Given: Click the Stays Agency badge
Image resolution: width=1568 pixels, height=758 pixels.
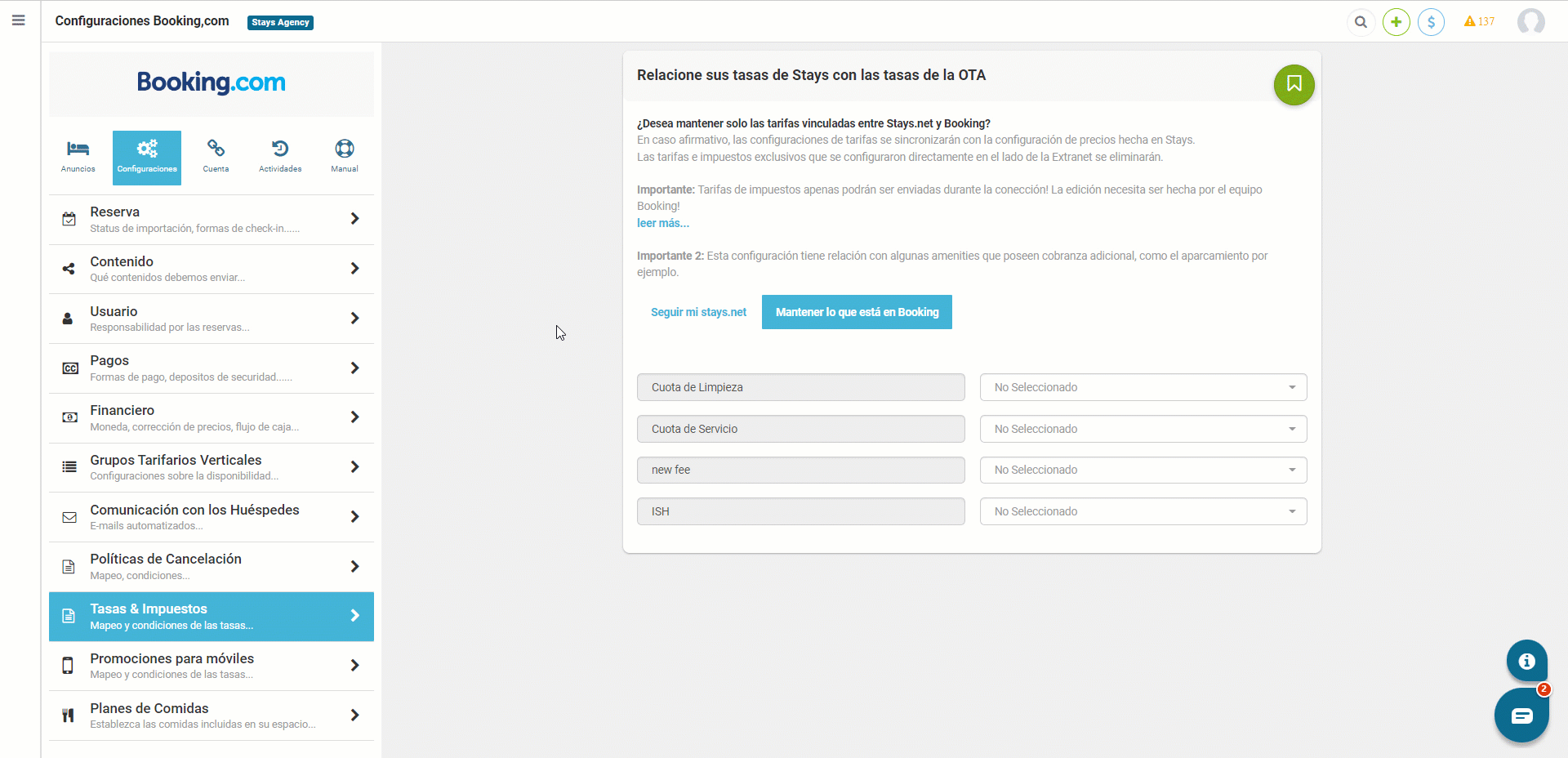Looking at the screenshot, I should click(x=280, y=23).
